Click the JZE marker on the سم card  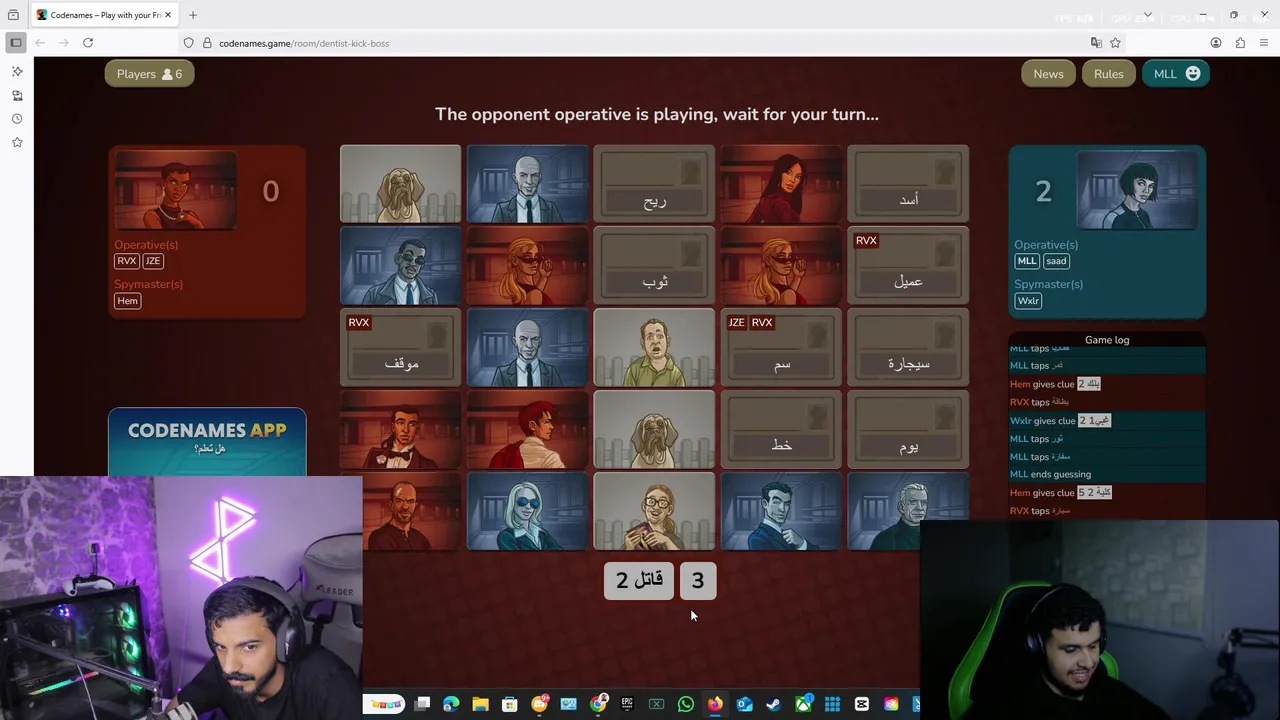pos(736,322)
